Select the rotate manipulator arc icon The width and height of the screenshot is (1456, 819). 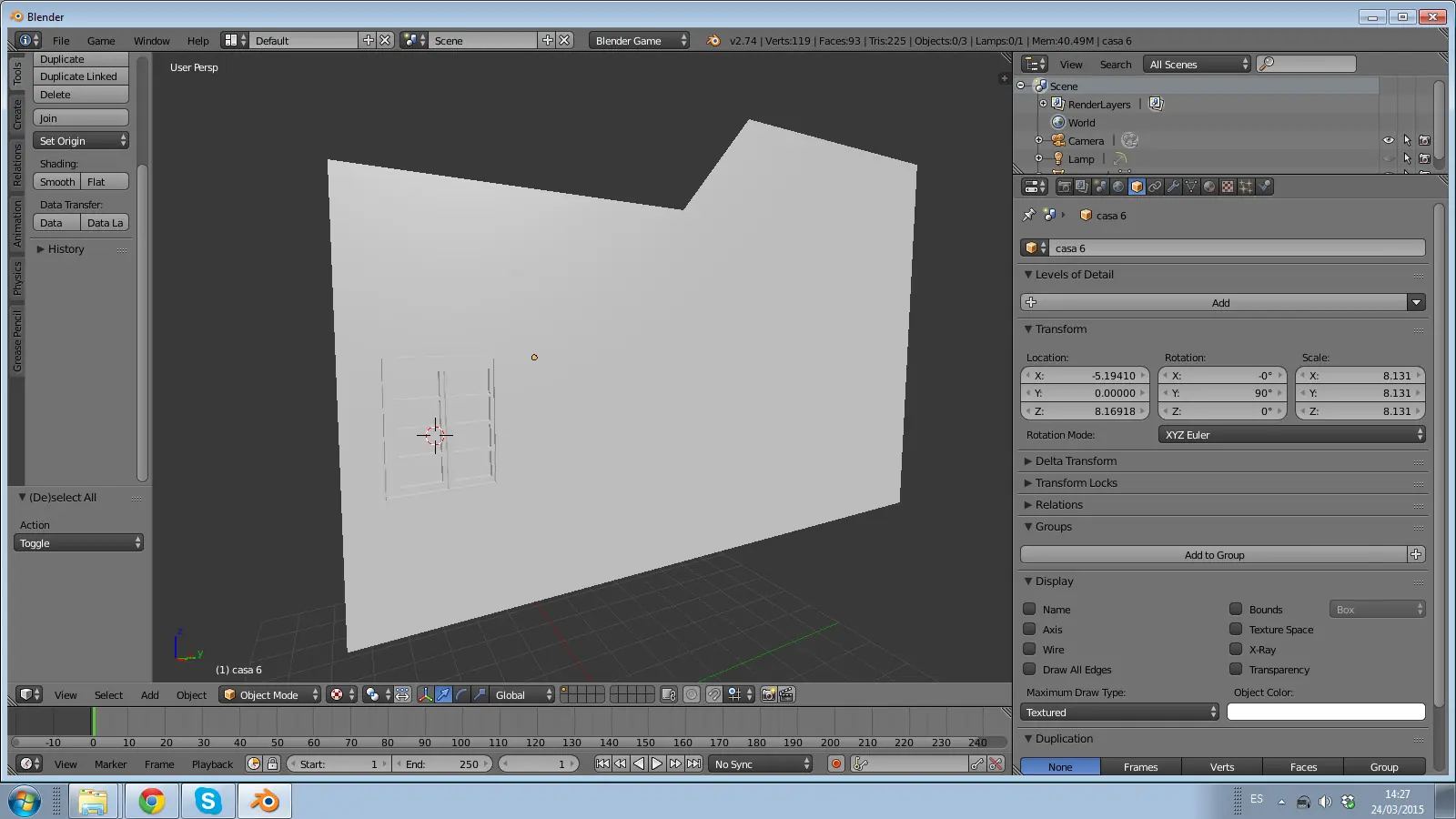tap(461, 694)
